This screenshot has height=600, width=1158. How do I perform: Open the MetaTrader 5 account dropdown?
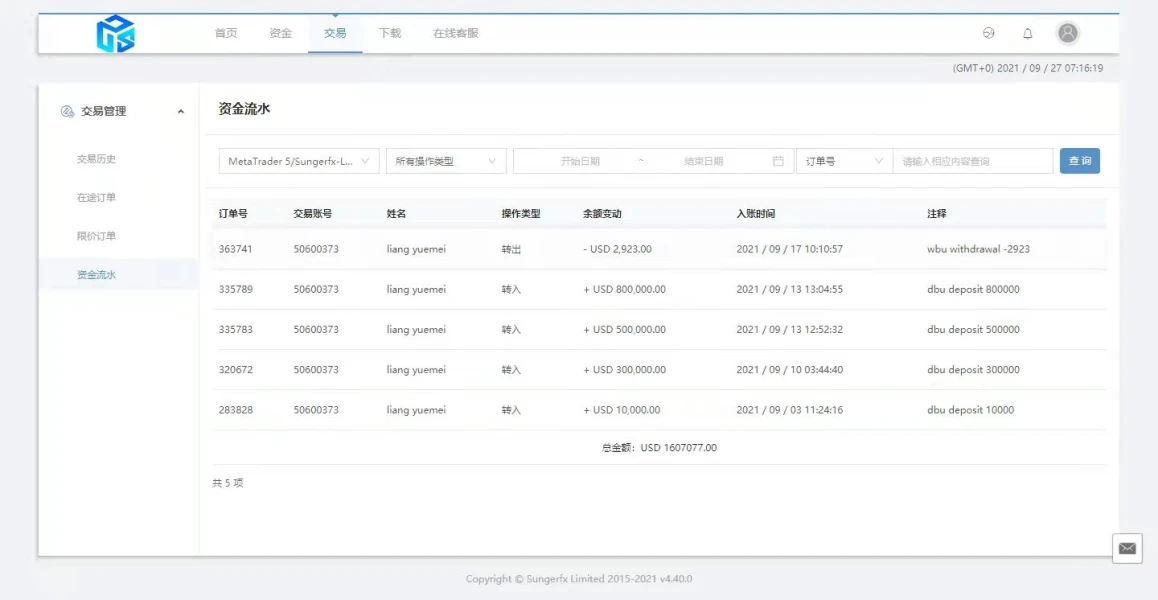click(298, 161)
